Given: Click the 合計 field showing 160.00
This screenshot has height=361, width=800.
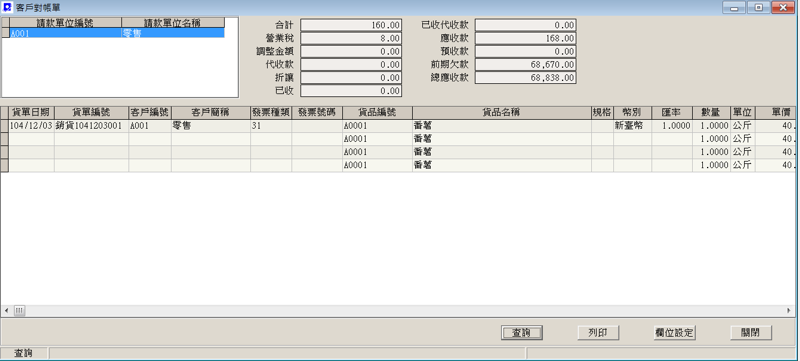Looking at the screenshot, I should 351,25.
